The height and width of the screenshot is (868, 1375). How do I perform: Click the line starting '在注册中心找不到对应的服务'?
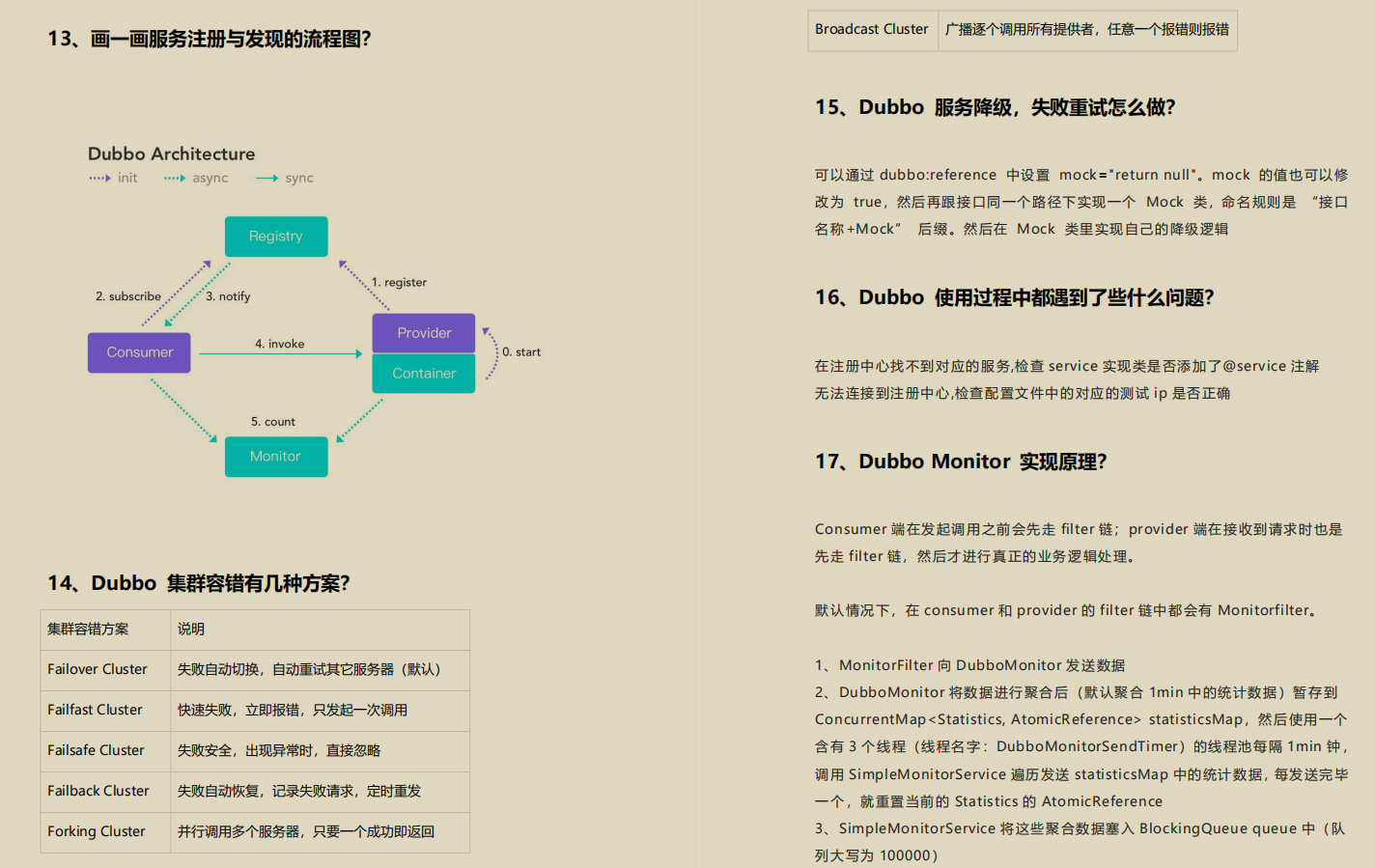pos(1067,366)
